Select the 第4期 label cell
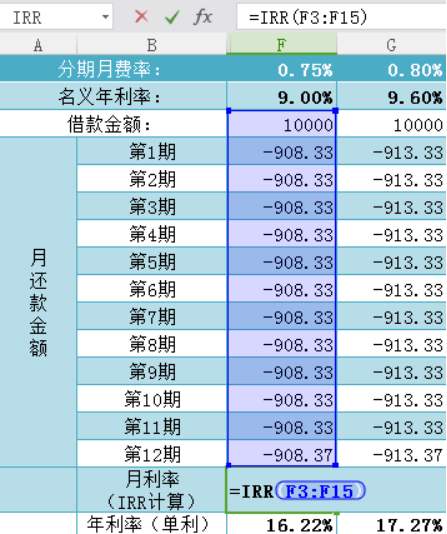 click(152, 234)
